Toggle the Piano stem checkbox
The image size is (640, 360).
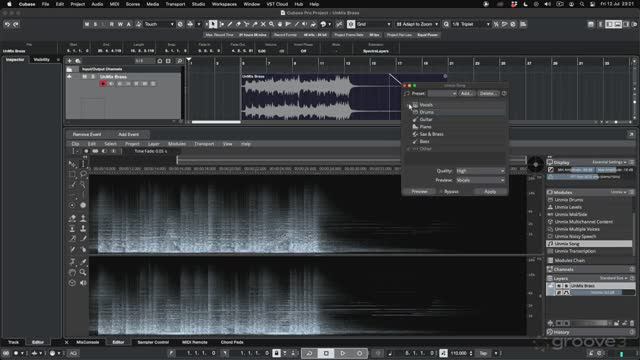tap(409, 127)
